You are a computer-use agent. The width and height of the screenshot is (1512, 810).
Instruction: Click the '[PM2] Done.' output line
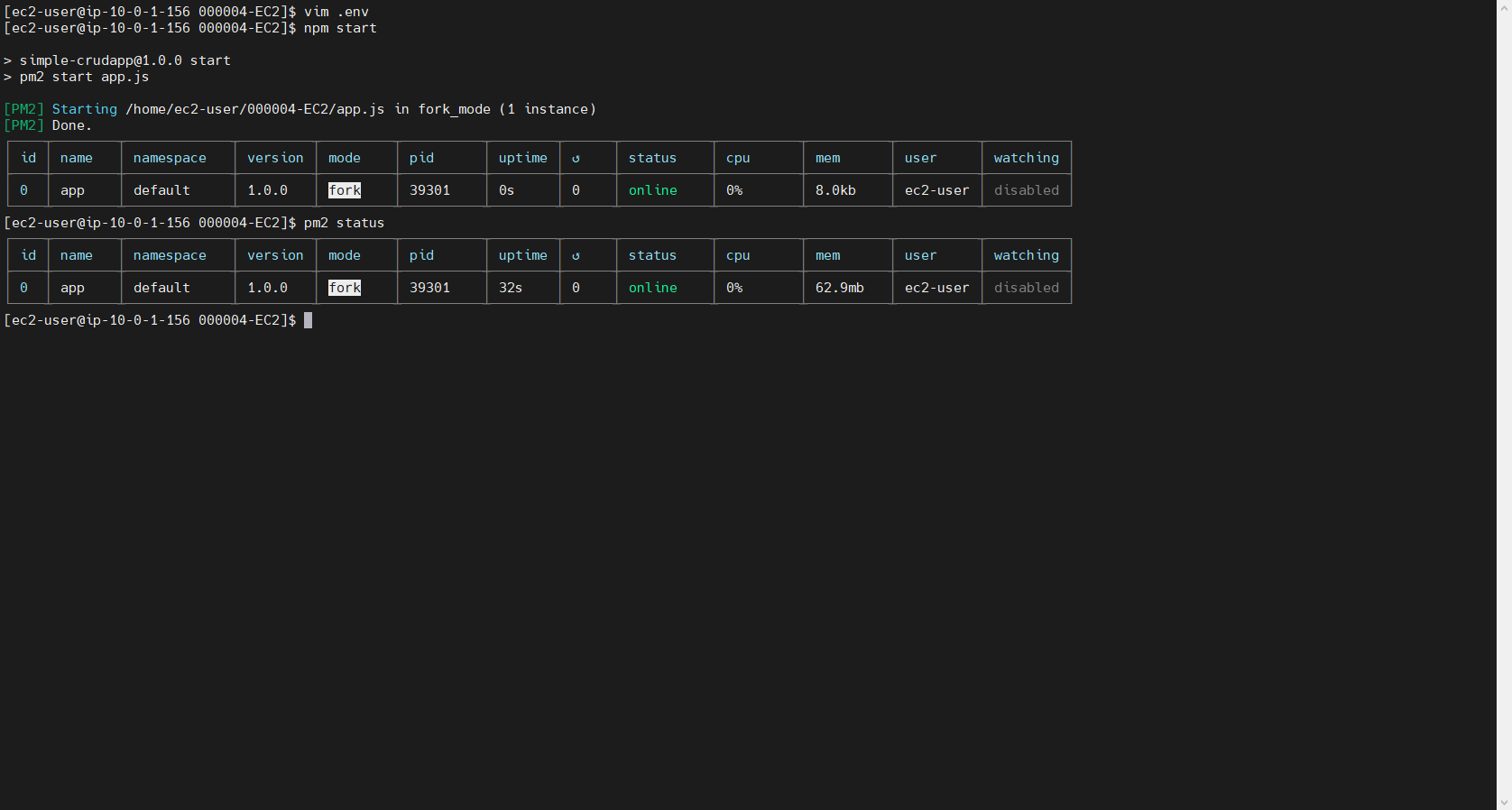[x=48, y=125]
